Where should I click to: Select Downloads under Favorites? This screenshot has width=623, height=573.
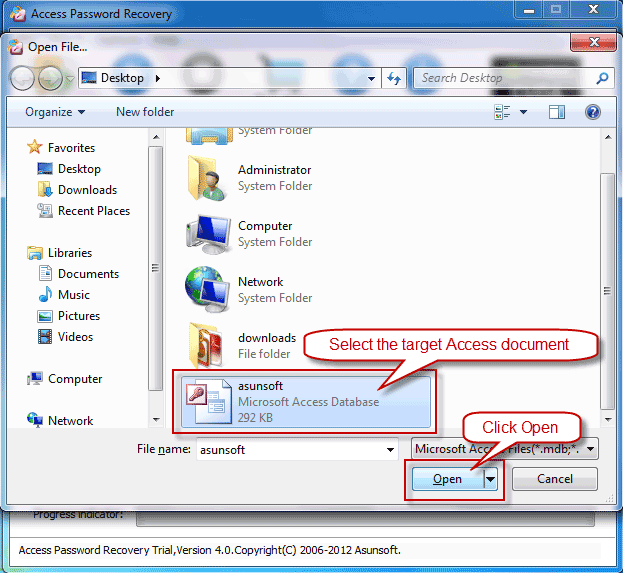tap(77, 190)
